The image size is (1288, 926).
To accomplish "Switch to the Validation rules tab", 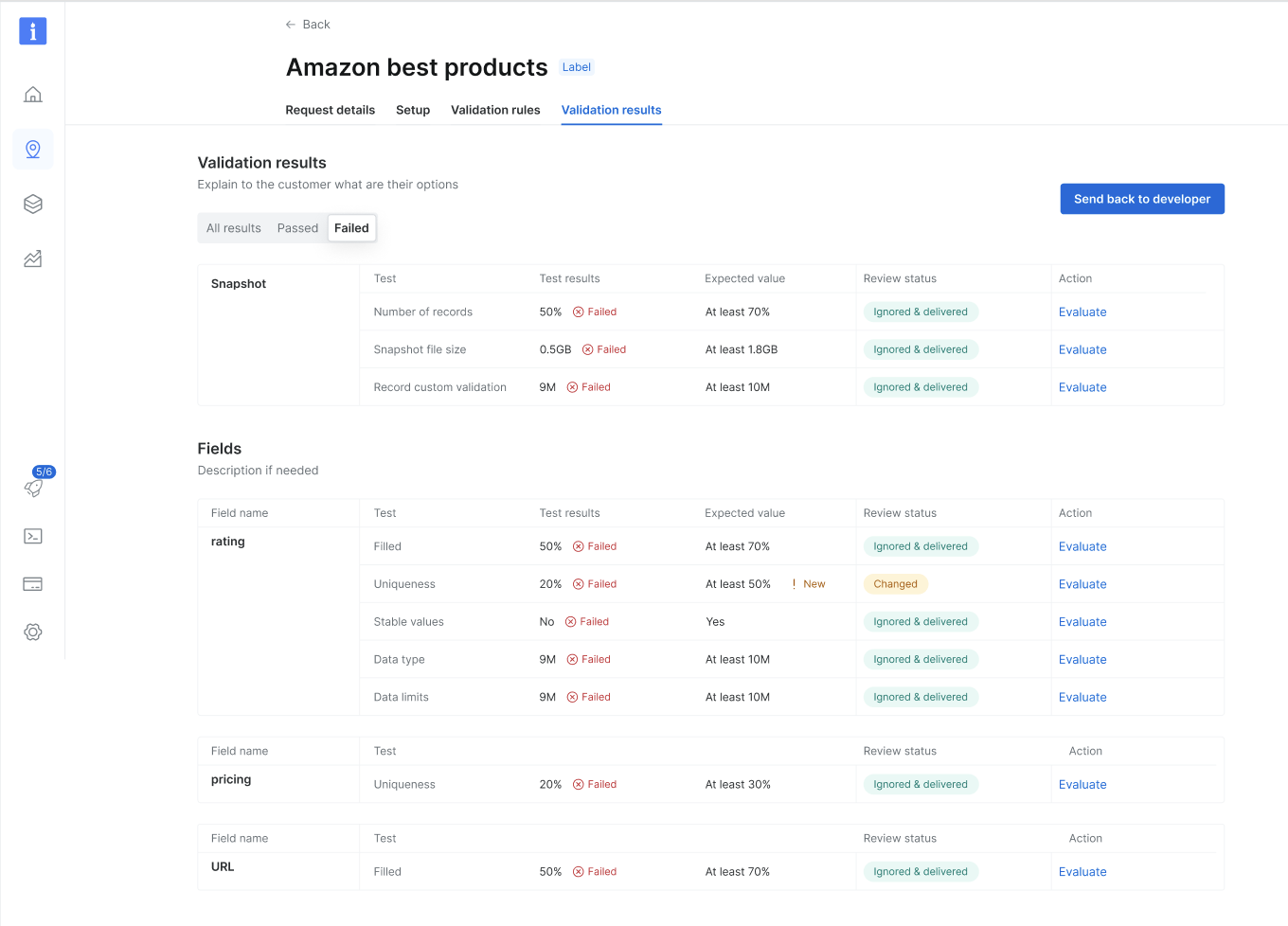I will [x=495, y=110].
